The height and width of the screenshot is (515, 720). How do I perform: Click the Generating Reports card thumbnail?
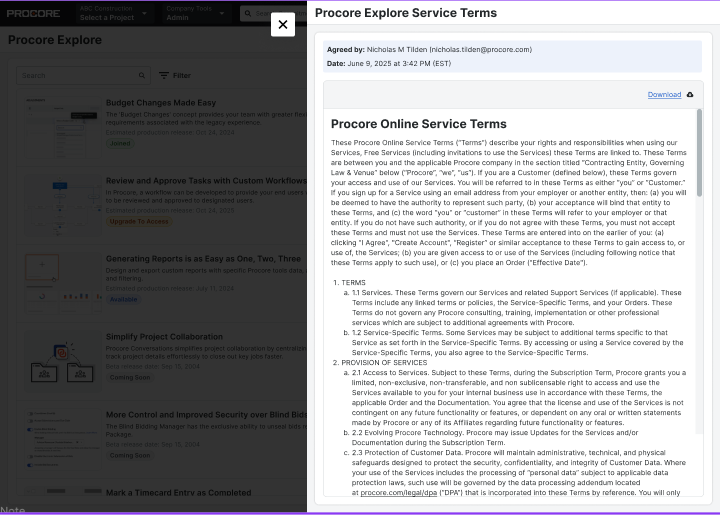pyautogui.click(x=62, y=284)
